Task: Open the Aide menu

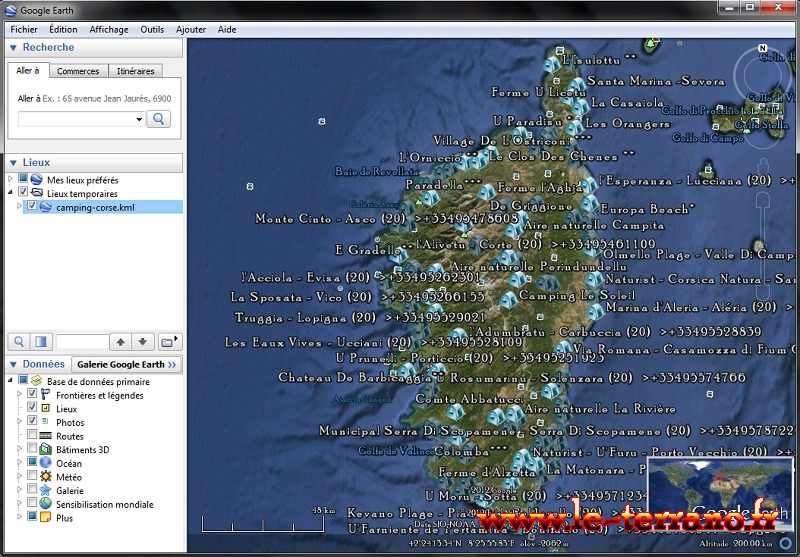Action: point(227,30)
